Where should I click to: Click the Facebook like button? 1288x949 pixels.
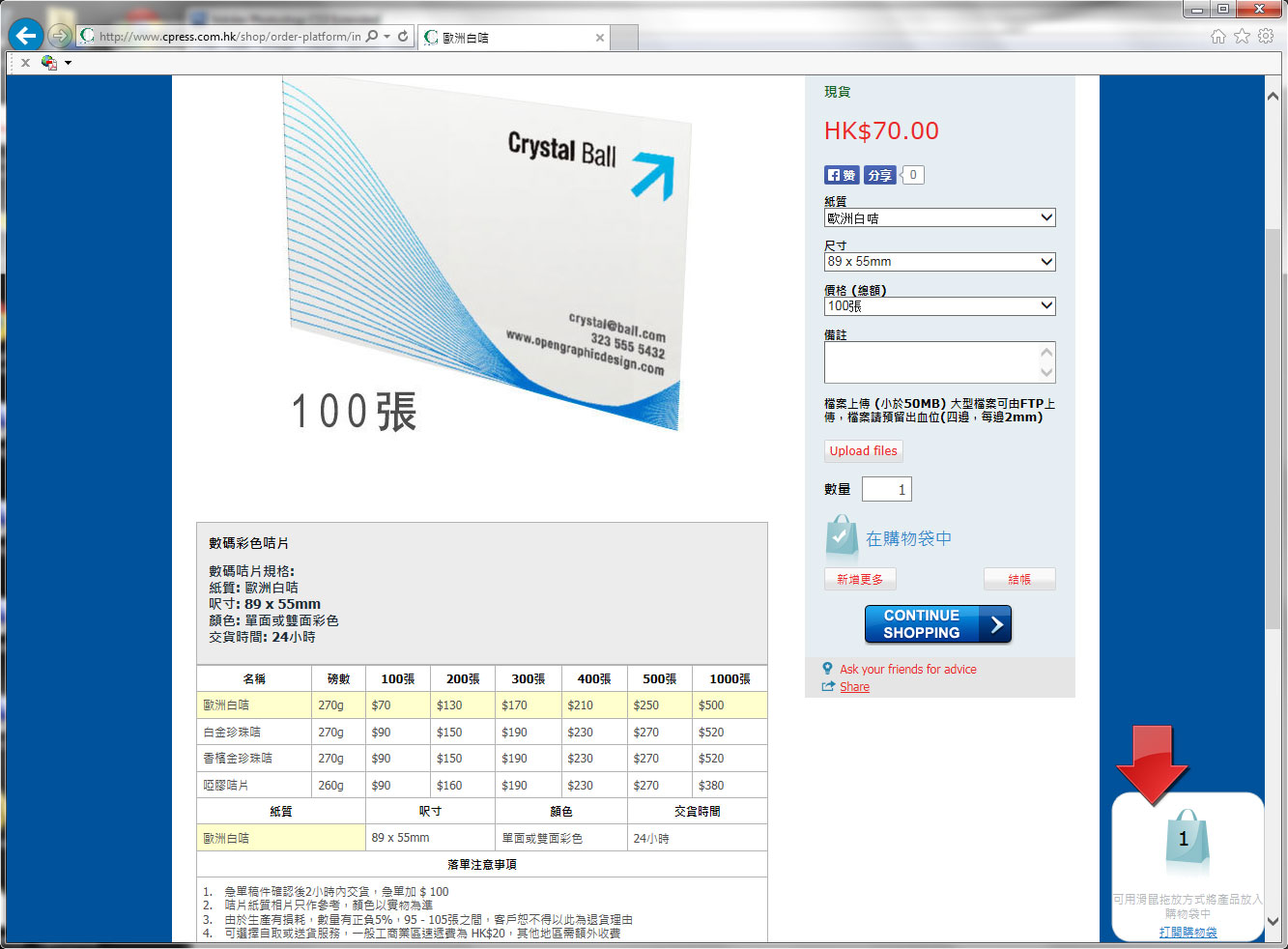[x=841, y=175]
